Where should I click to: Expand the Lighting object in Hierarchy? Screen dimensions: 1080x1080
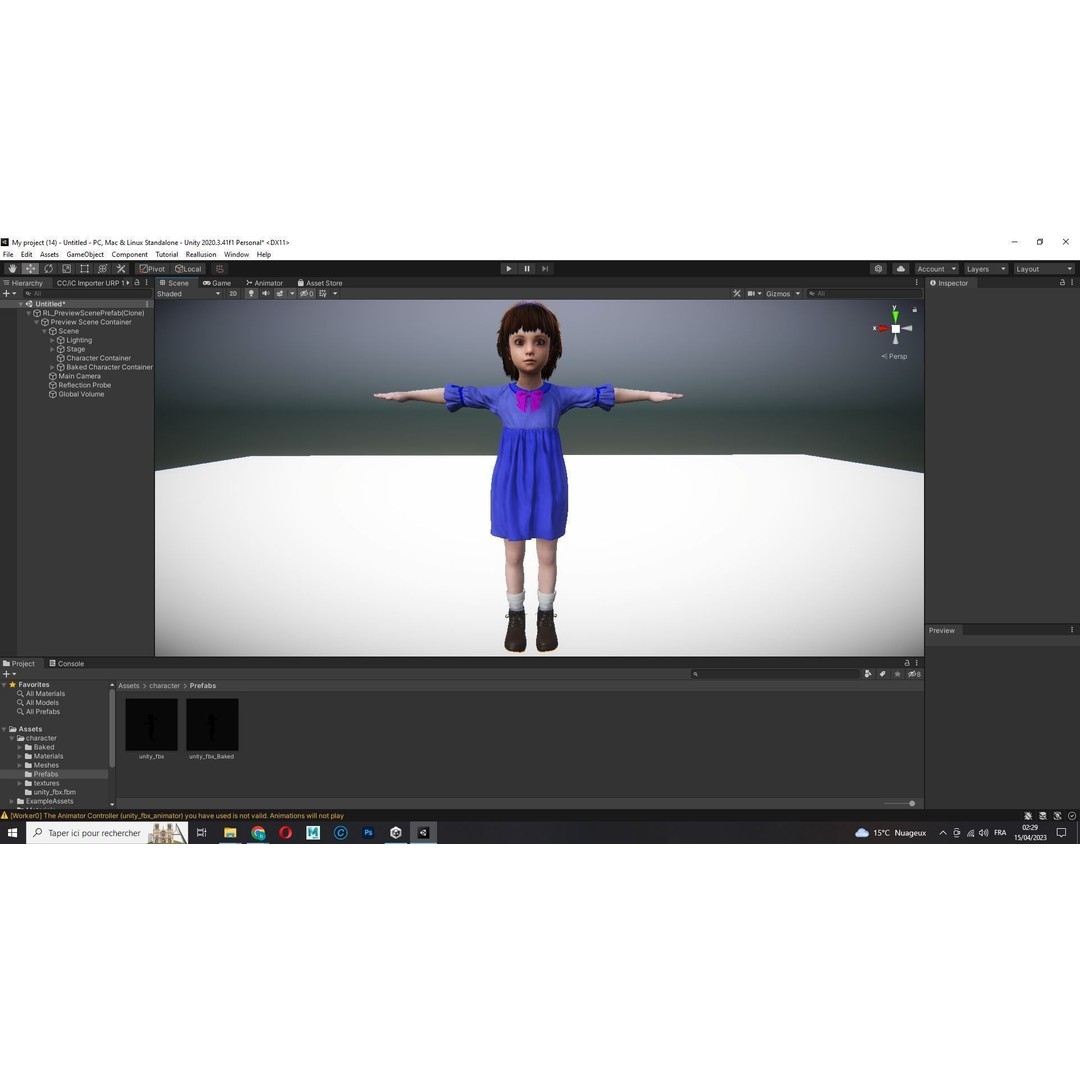pos(52,340)
